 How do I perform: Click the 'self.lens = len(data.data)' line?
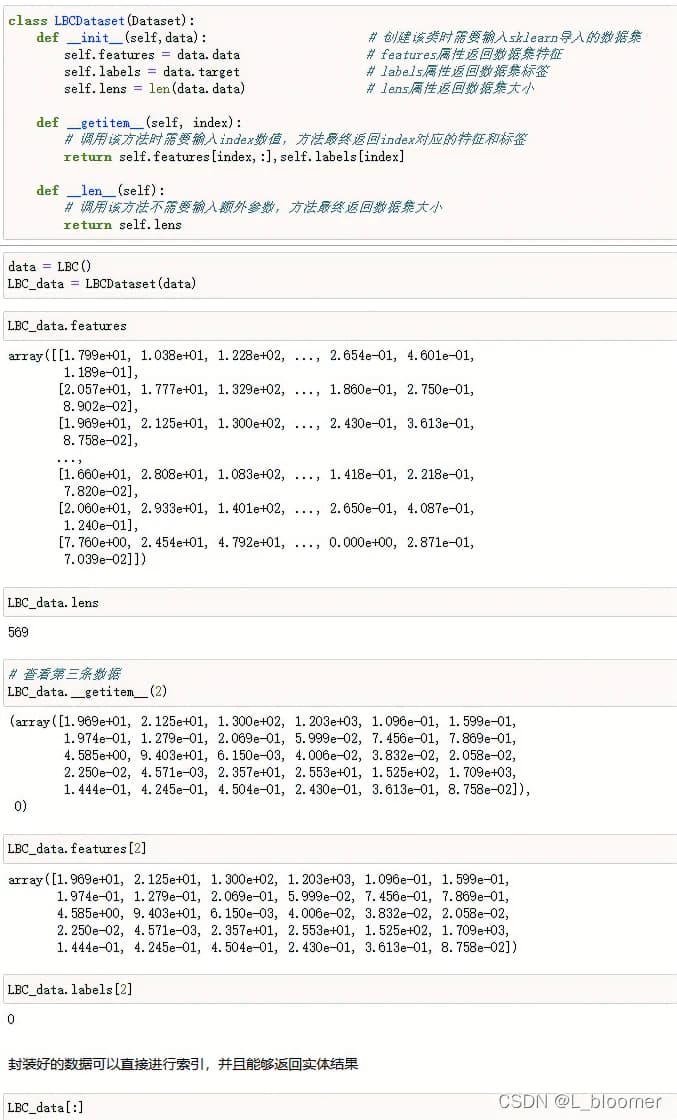[154, 89]
